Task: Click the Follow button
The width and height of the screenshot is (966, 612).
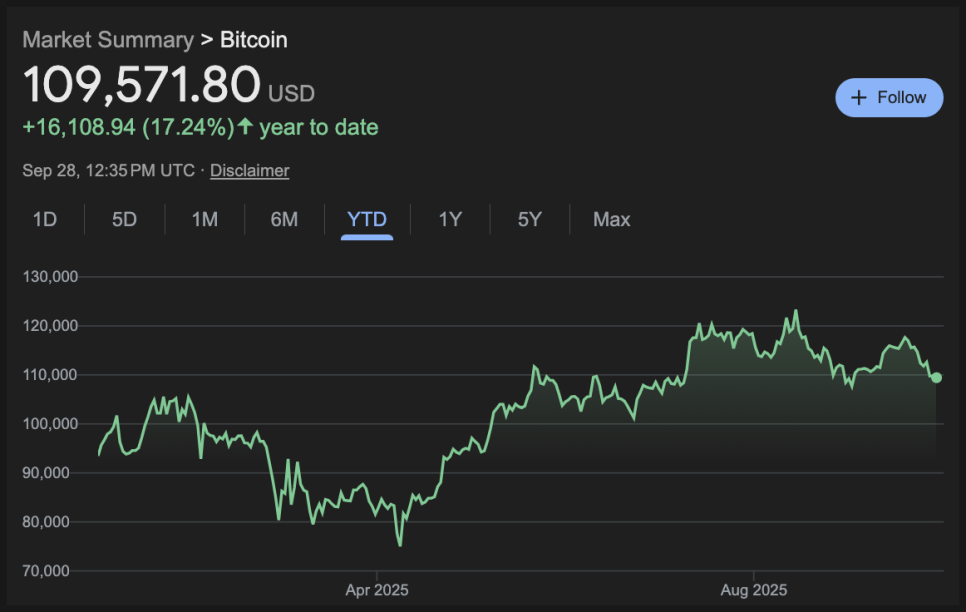Action: click(888, 97)
